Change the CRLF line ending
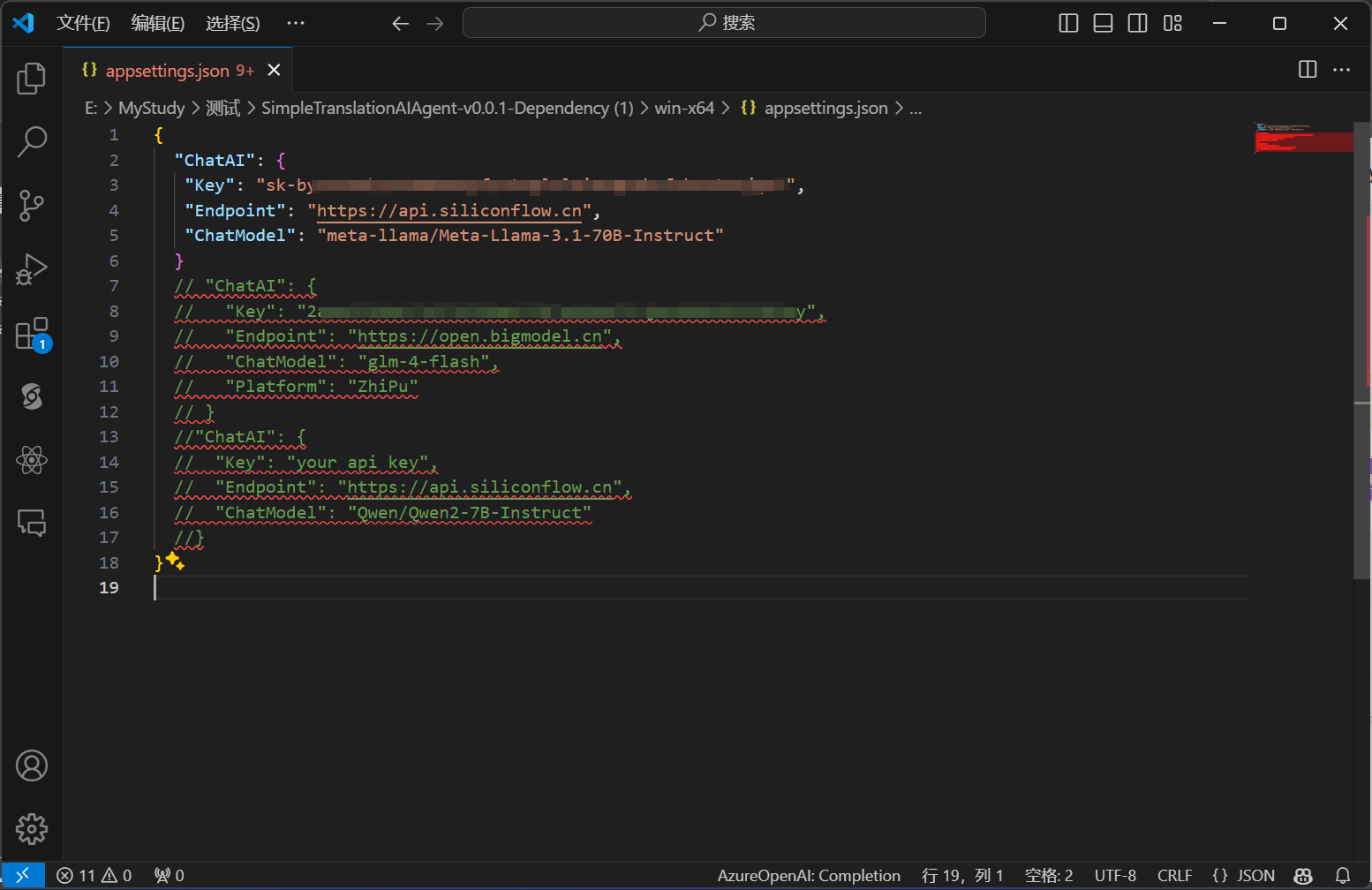The height and width of the screenshot is (890, 1372). click(x=1174, y=875)
